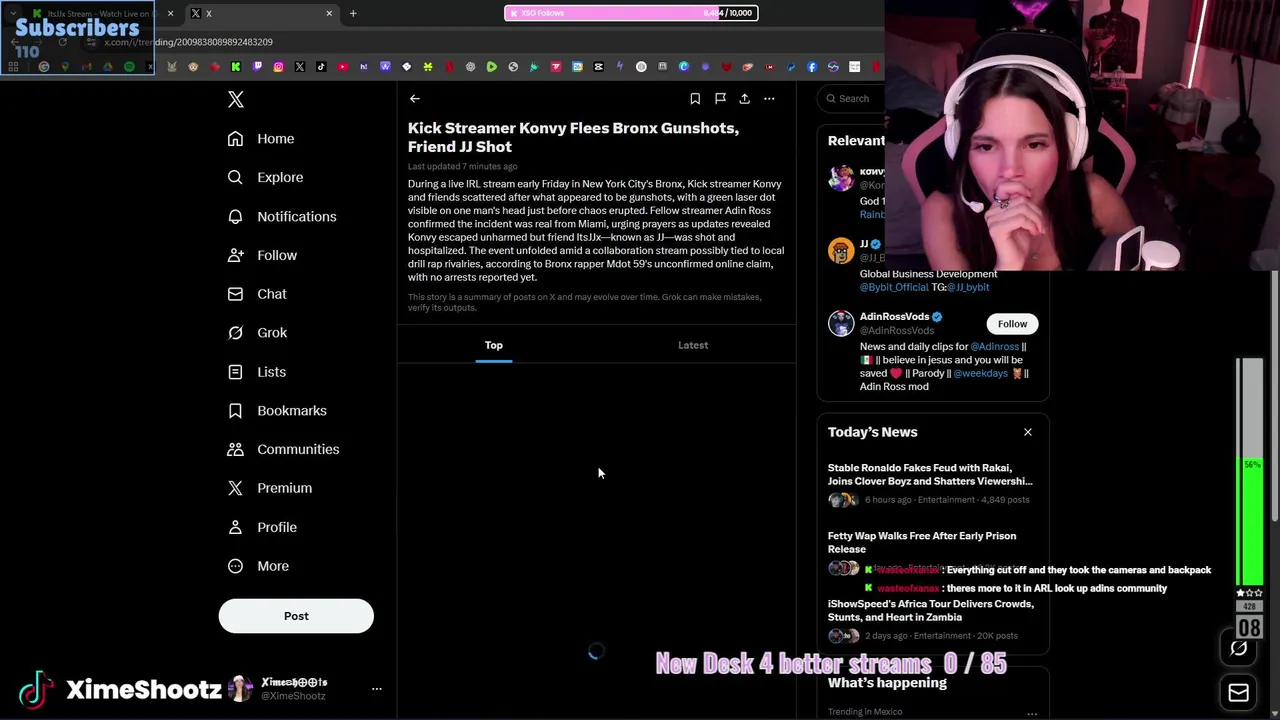This screenshot has width=1280, height=720.
Task: Open Grok from the sidebar
Action: point(257,333)
